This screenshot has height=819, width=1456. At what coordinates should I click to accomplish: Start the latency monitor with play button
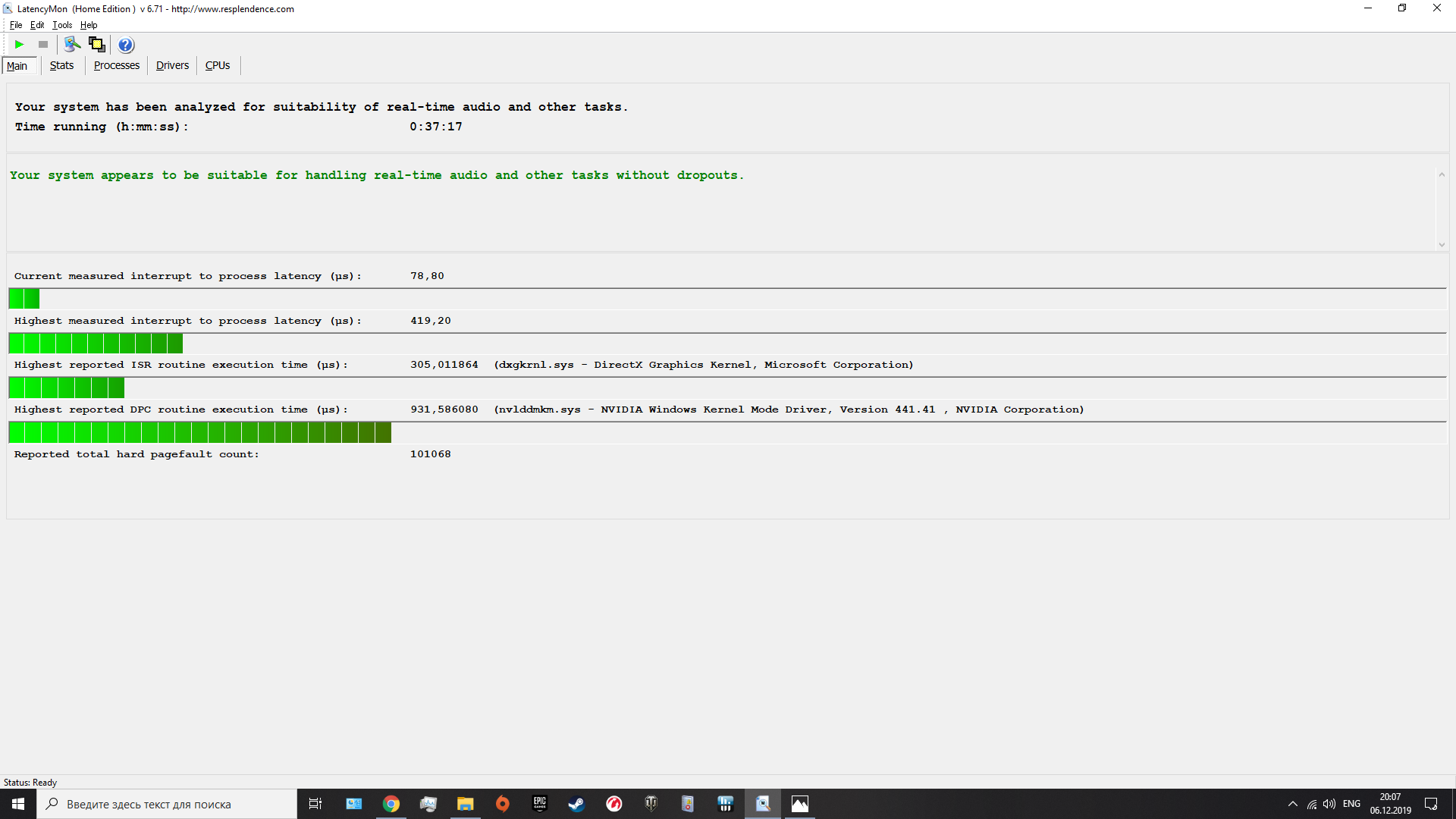(20, 45)
